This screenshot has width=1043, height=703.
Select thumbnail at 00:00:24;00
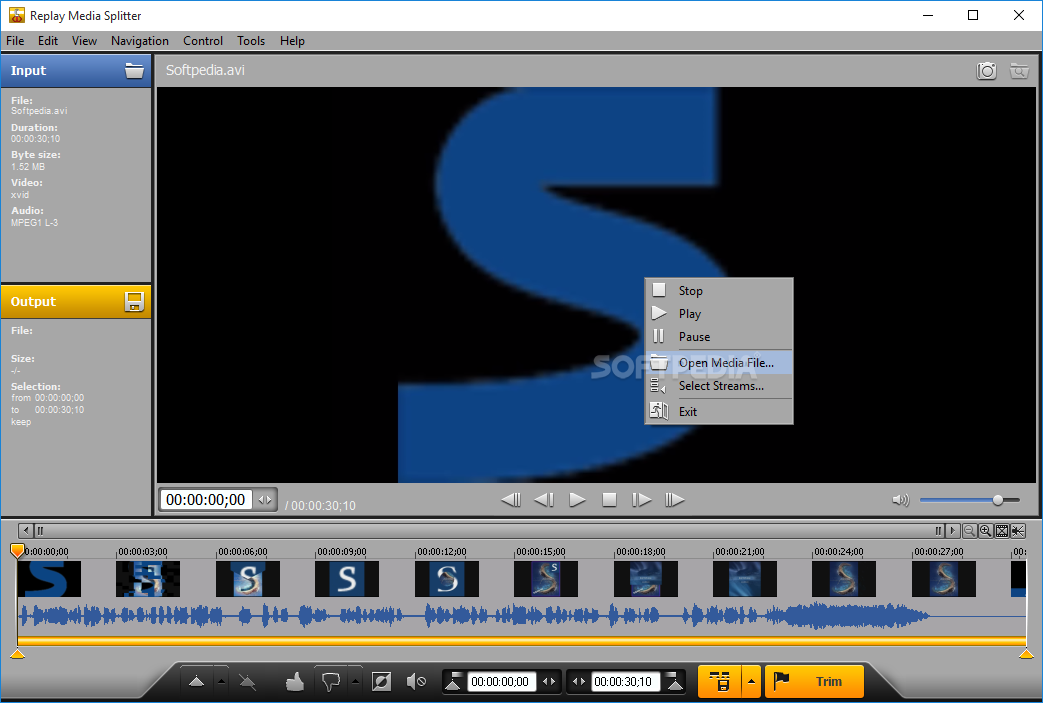(x=844, y=579)
